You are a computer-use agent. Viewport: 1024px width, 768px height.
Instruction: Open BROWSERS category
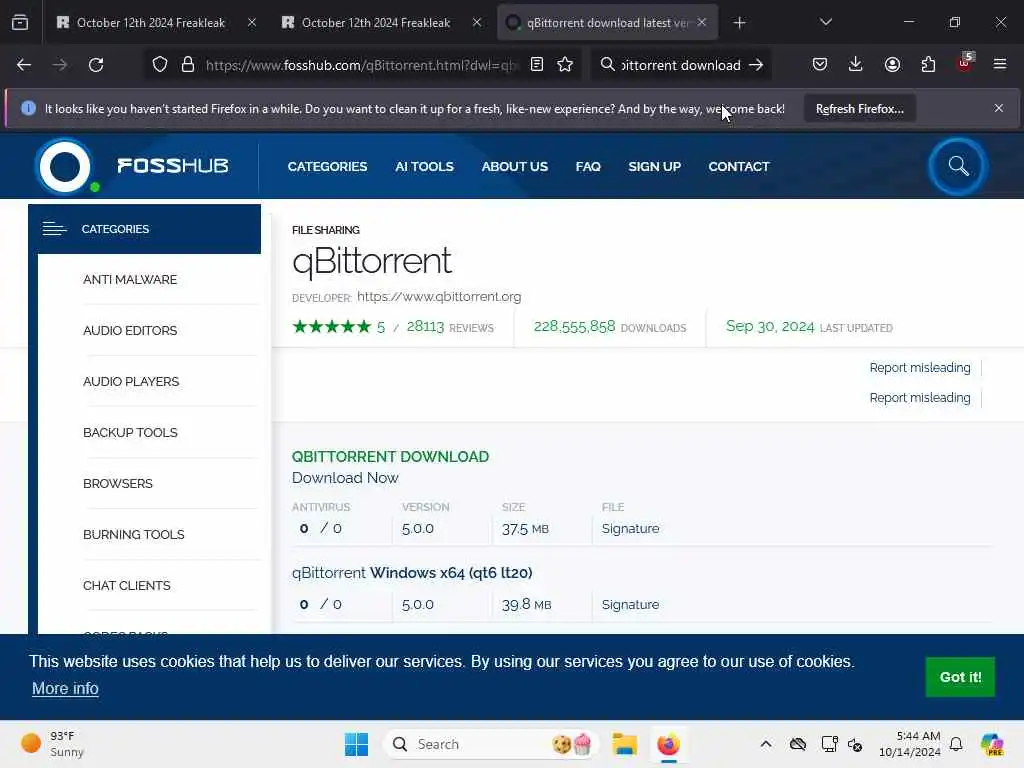118,483
